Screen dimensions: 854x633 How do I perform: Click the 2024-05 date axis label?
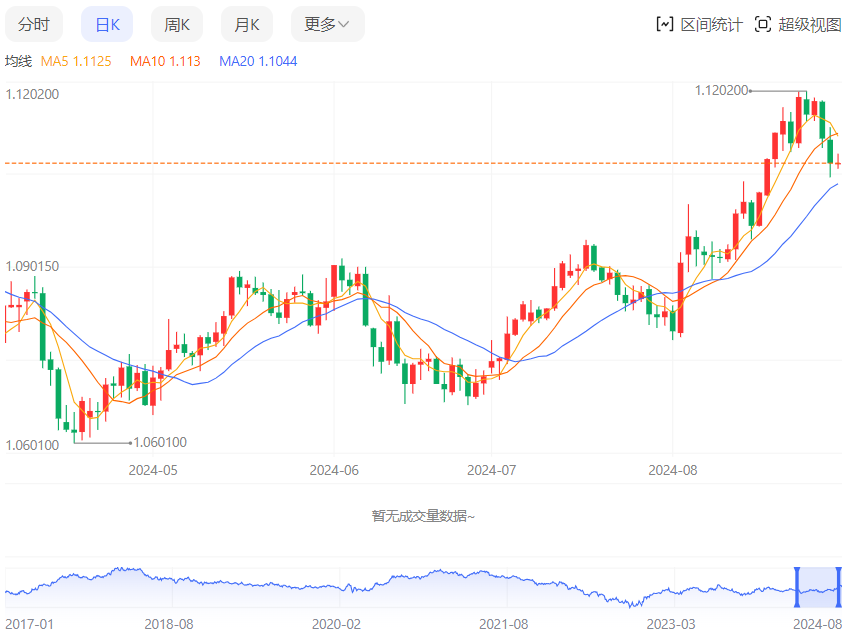(x=153, y=470)
